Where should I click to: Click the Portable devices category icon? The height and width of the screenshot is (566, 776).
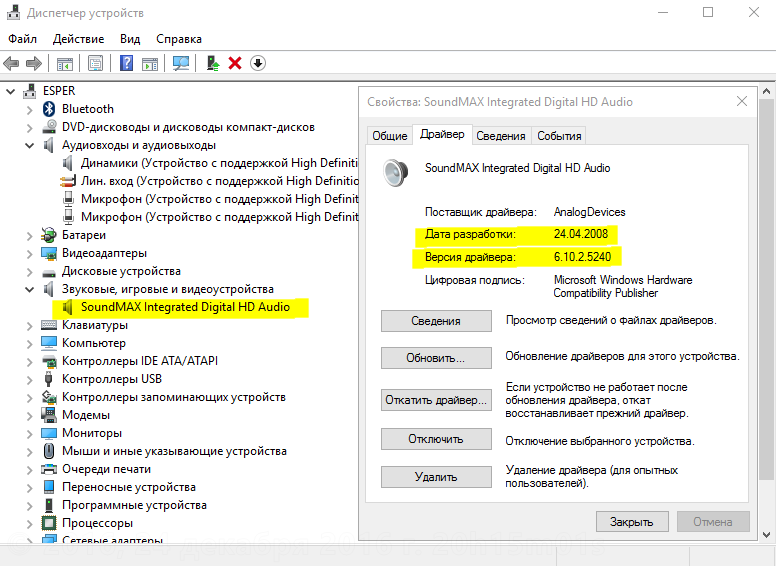pyautogui.click(x=49, y=487)
